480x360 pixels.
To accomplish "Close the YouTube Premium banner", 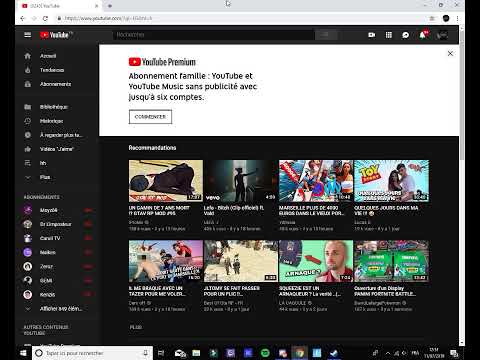I will pyautogui.click(x=450, y=53).
